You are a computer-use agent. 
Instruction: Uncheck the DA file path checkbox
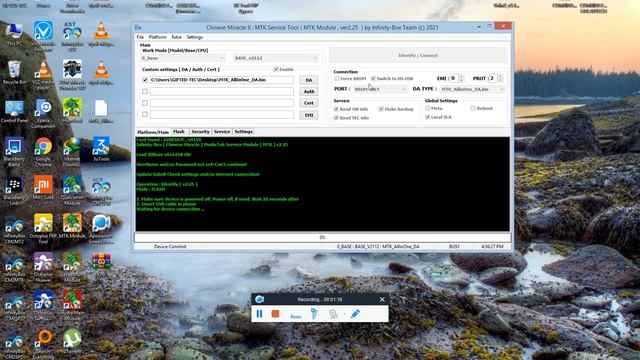point(145,80)
